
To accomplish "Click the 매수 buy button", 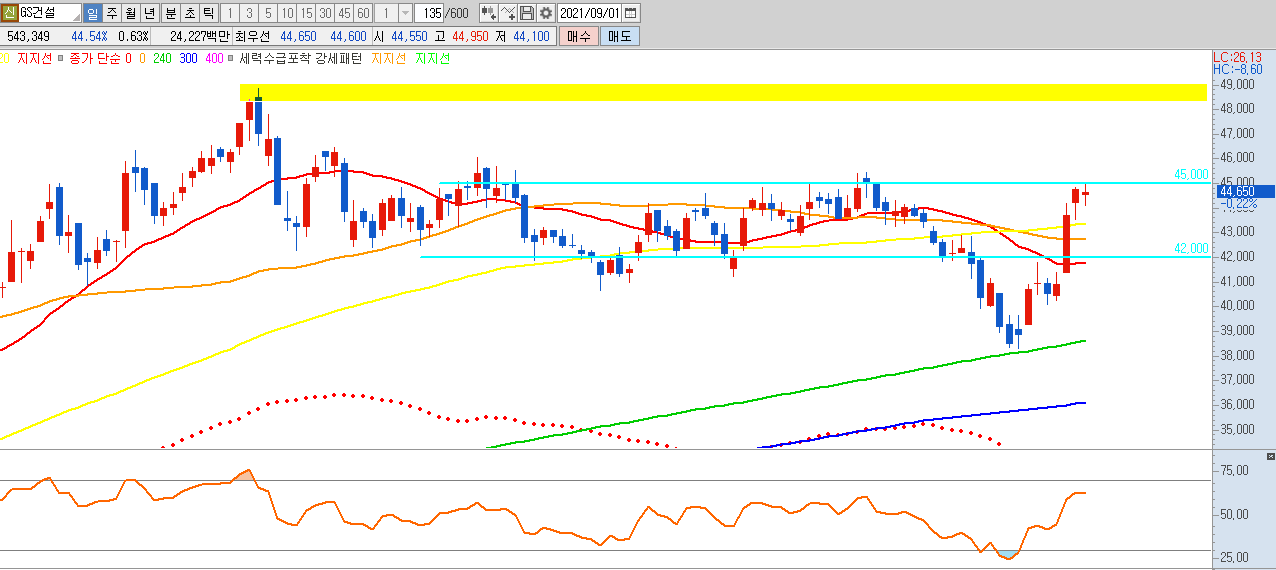I will point(578,36).
